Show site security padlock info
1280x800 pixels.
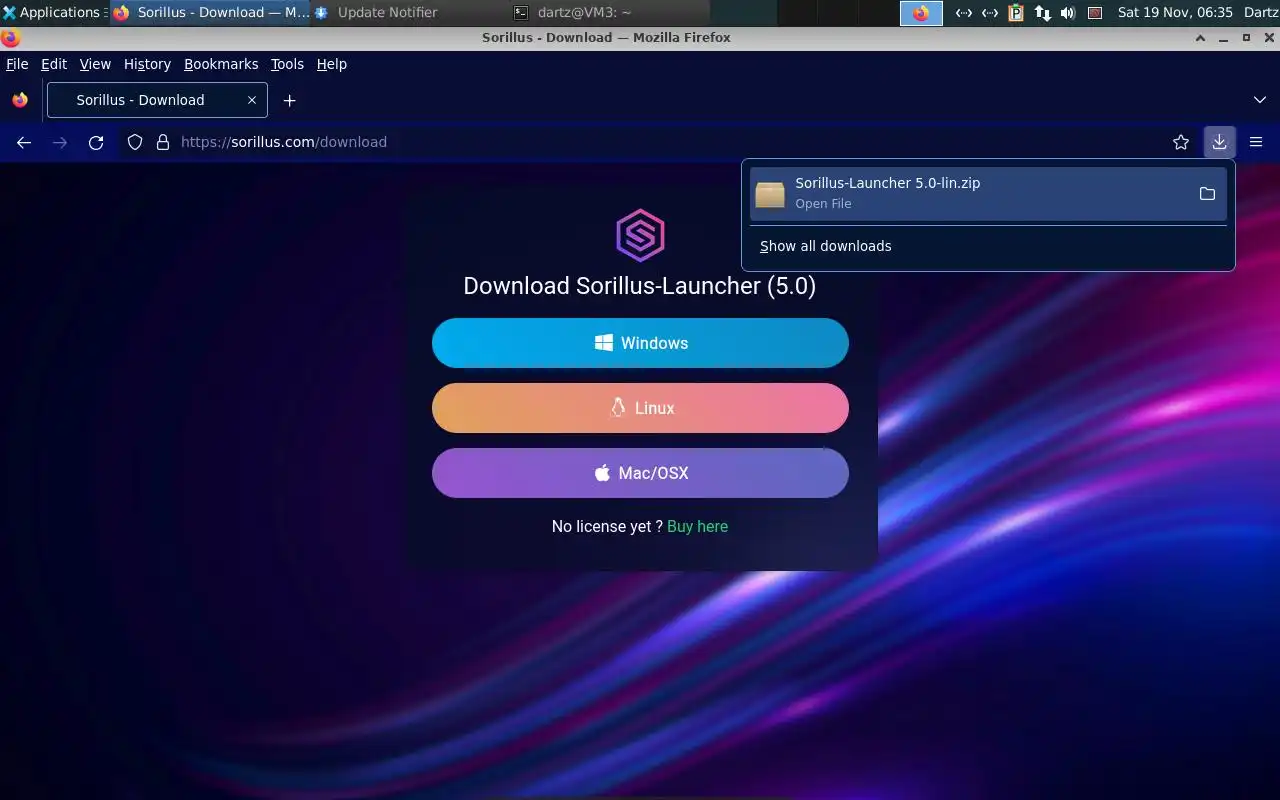pos(163,142)
